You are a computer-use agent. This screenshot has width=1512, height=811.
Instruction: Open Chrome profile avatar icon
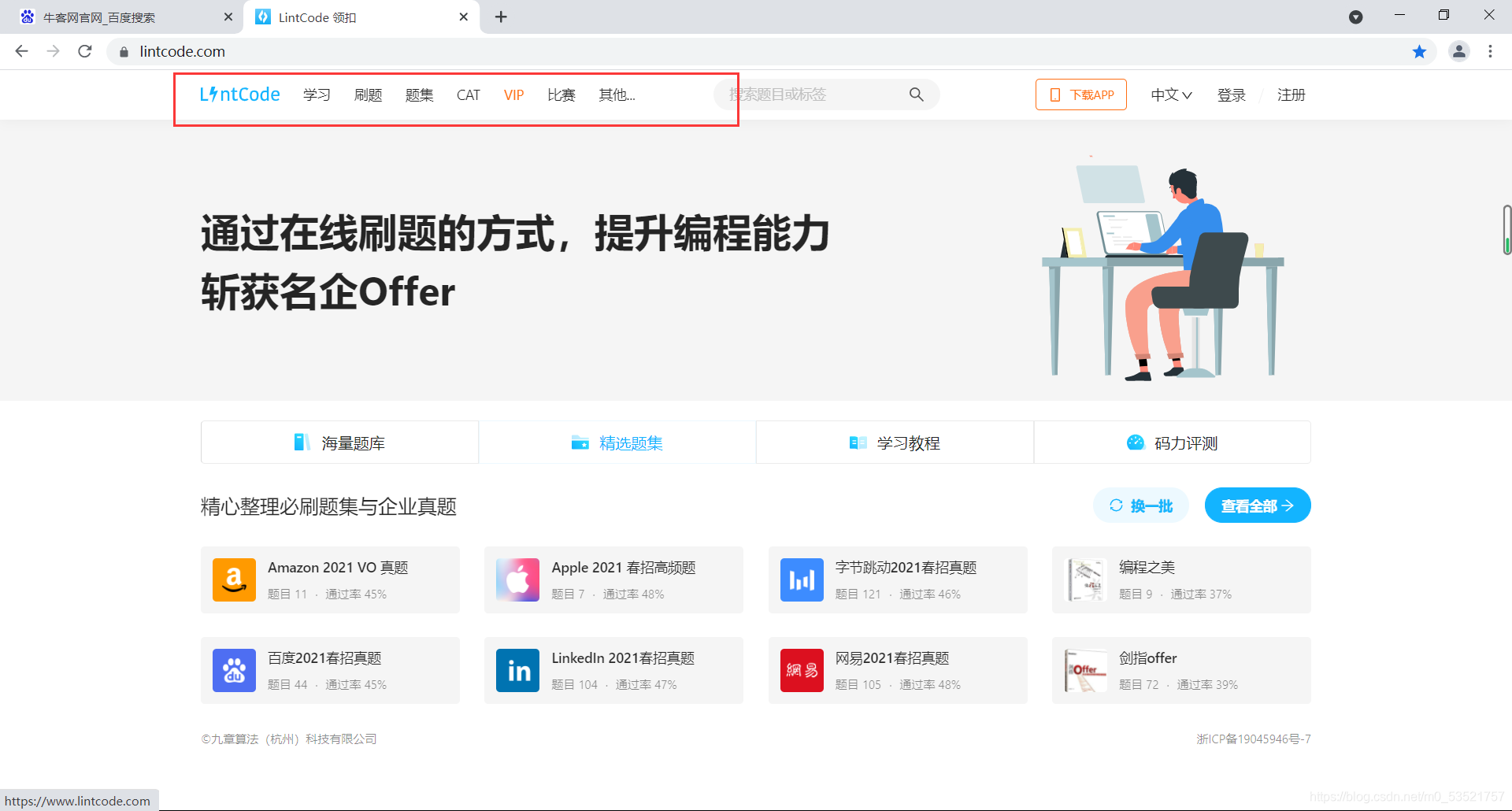[x=1459, y=52]
